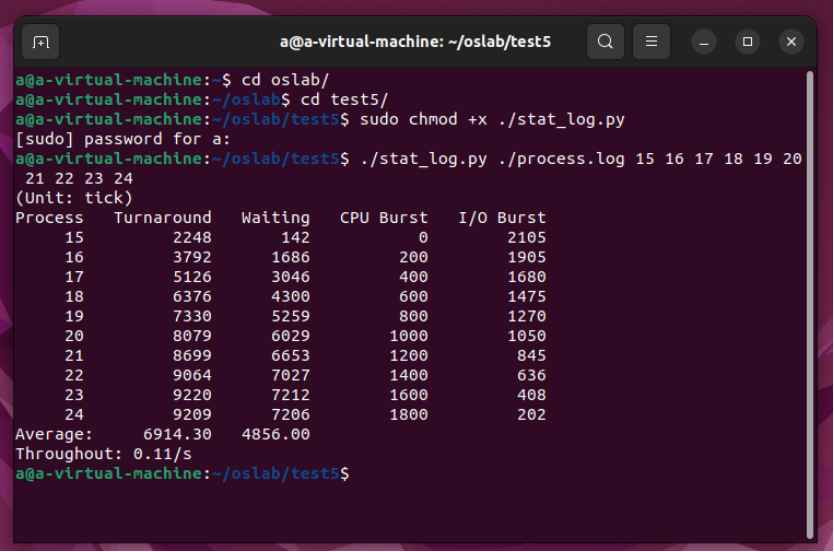The height and width of the screenshot is (552, 834).
Task: Click the terminal scrollbar
Action: pos(810,305)
